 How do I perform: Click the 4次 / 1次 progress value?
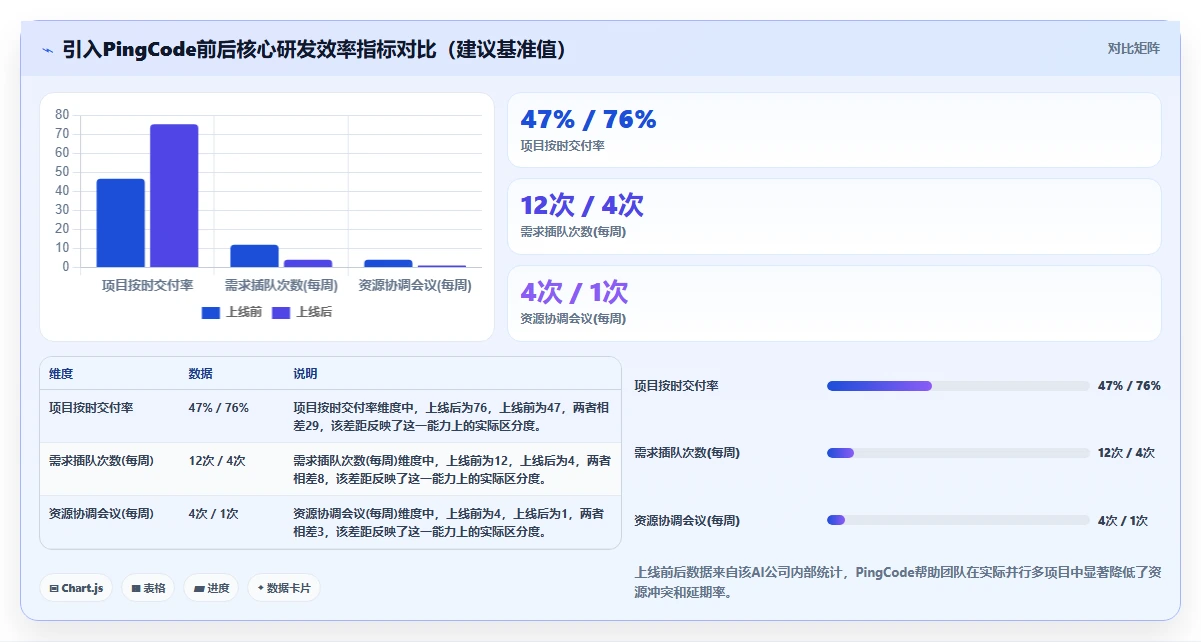1123,521
